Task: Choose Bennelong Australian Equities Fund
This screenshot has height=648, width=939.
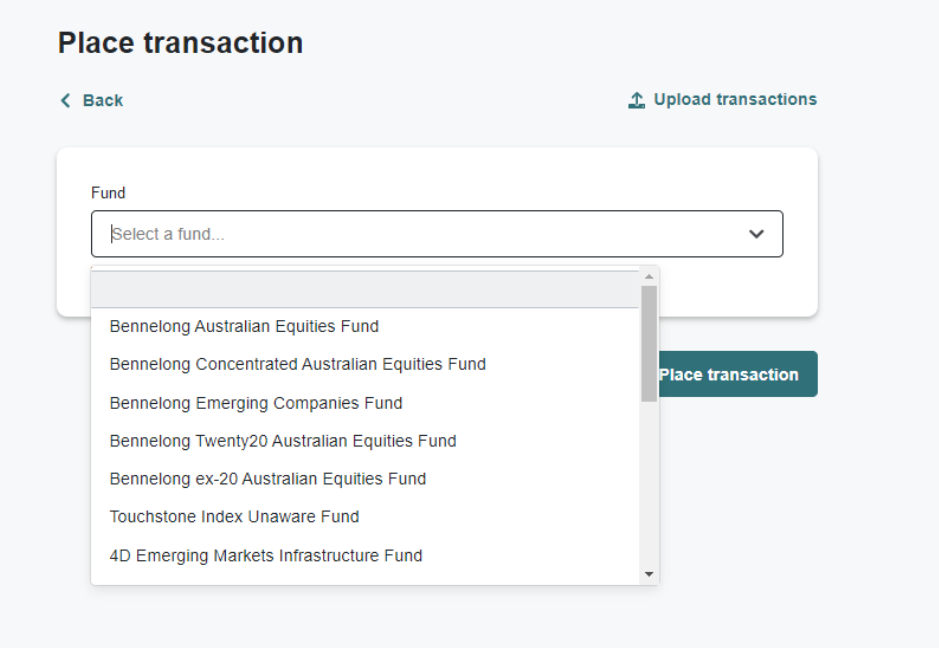Action: [244, 326]
